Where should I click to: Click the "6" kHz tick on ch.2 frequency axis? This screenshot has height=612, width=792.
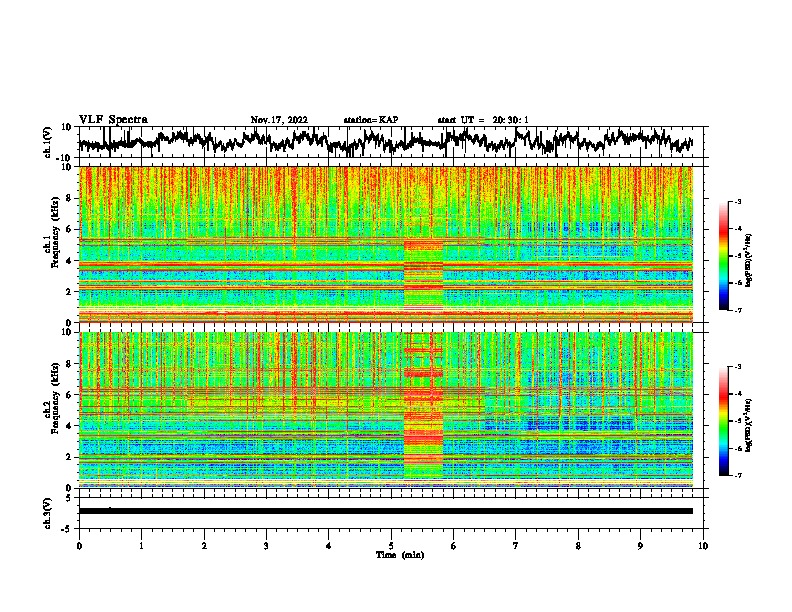(69, 395)
